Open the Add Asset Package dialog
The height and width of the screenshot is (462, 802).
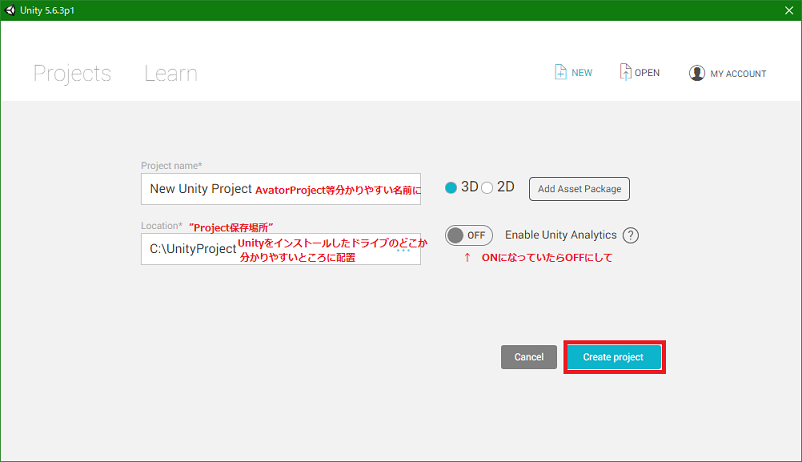pyautogui.click(x=580, y=189)
